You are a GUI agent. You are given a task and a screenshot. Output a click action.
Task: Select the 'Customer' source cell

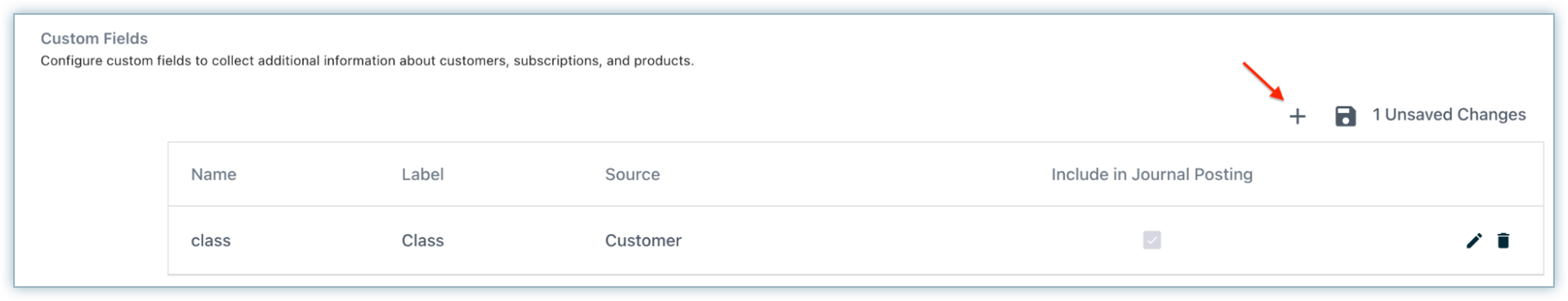pos(643,240)
